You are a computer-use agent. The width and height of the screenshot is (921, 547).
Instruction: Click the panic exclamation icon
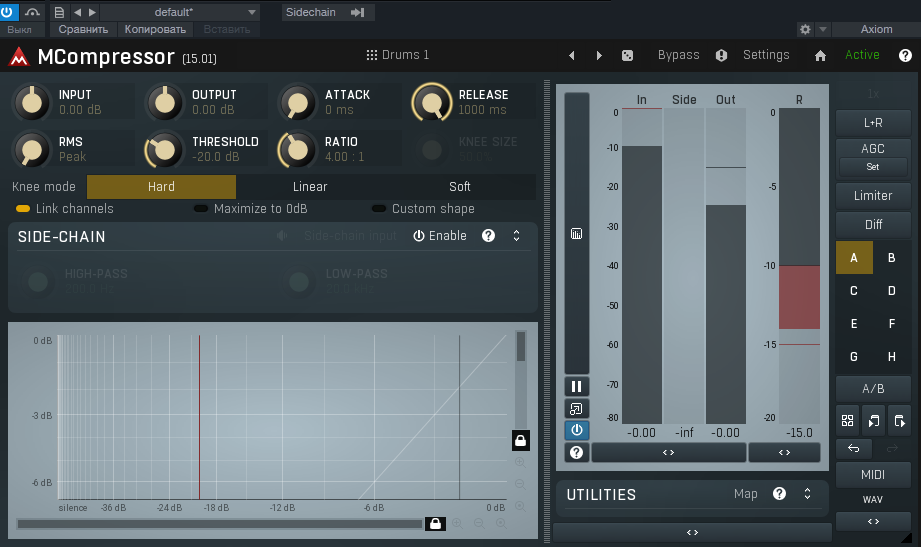coord(721,55)
